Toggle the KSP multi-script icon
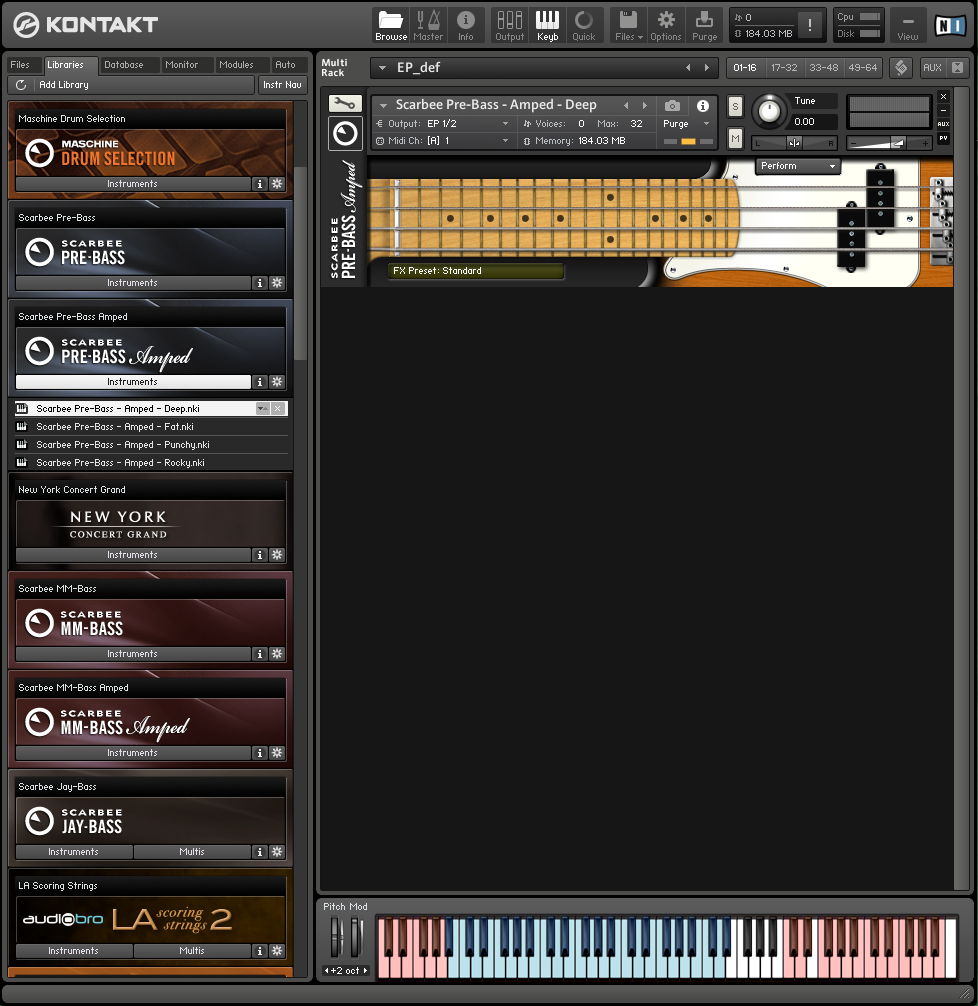Viewport: 978px width, 1006px height. [x=901, y=67]
